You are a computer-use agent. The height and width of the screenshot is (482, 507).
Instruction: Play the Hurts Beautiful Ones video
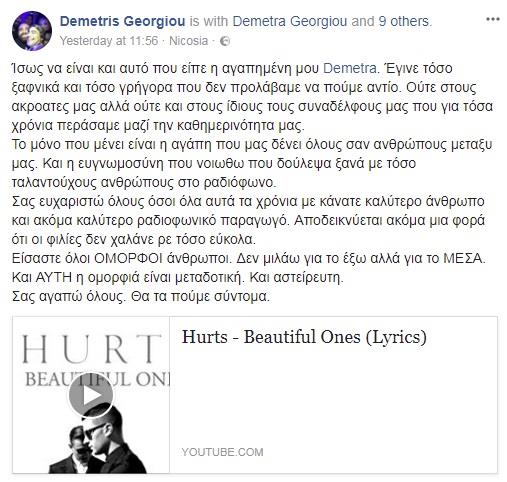point(91,395)
